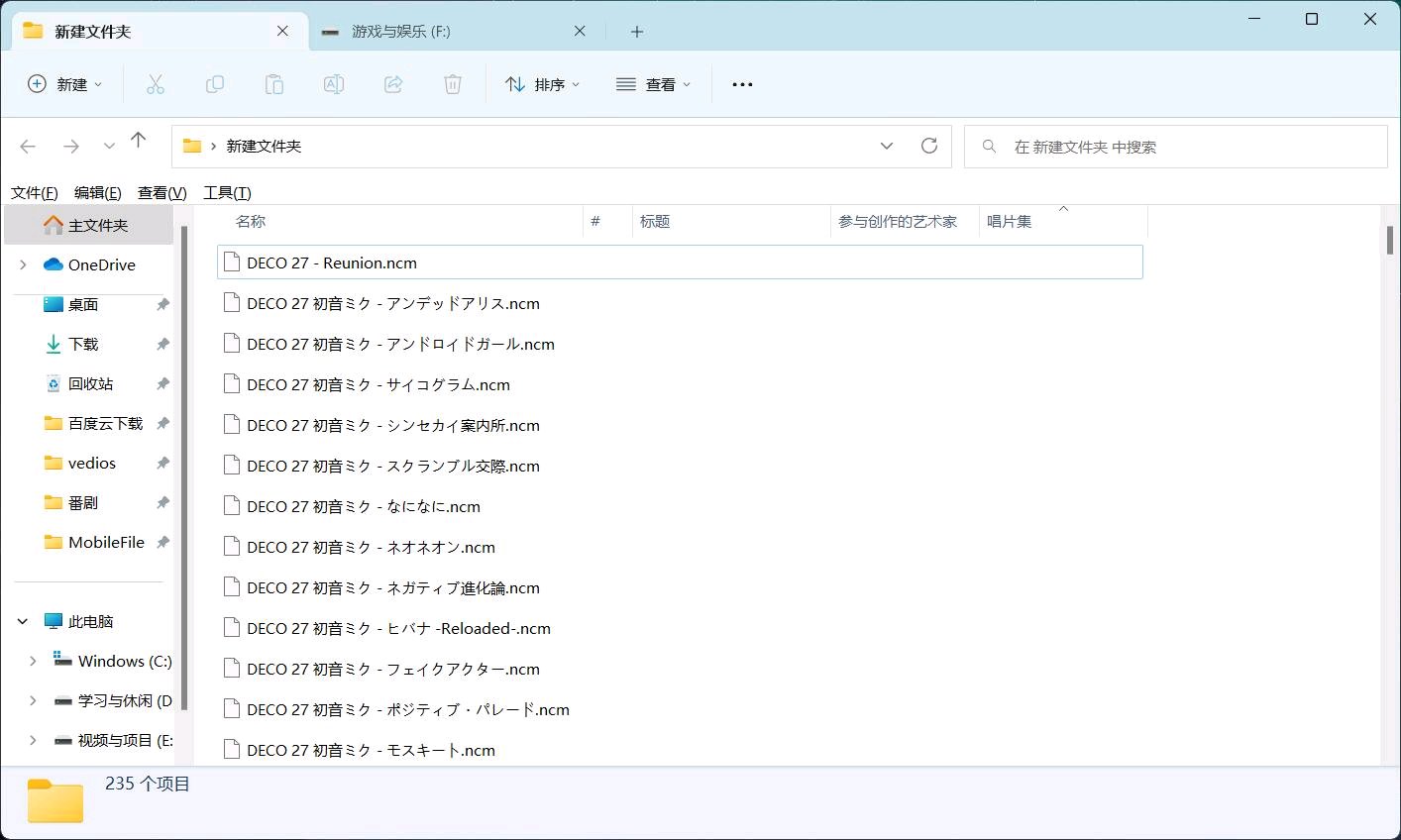Click the pin icon next to 下载
The width and height of the screenshot is (1401, 840).
click(x=162, y=344)
